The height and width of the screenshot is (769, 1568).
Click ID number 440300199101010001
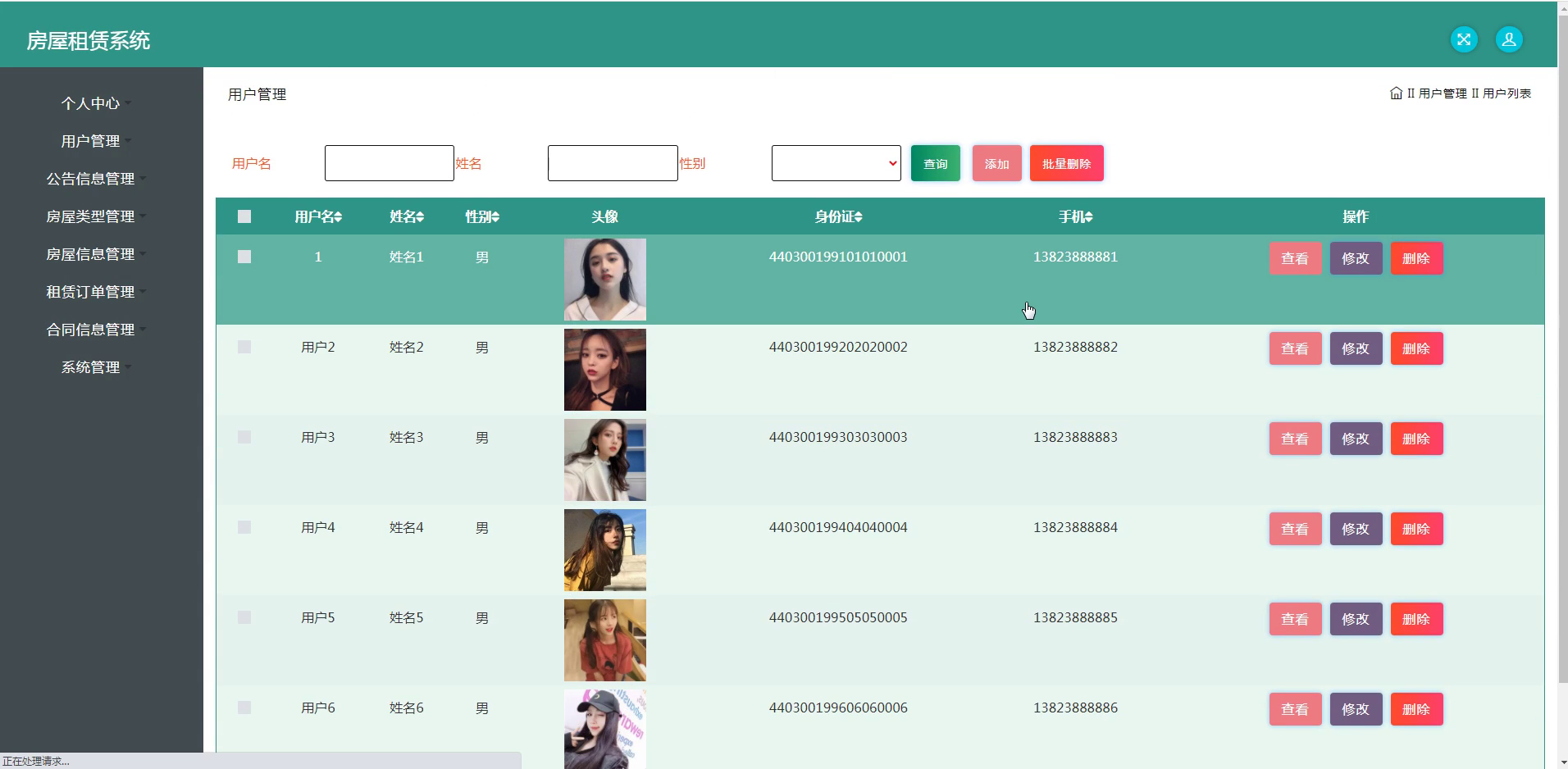(838, 257)
